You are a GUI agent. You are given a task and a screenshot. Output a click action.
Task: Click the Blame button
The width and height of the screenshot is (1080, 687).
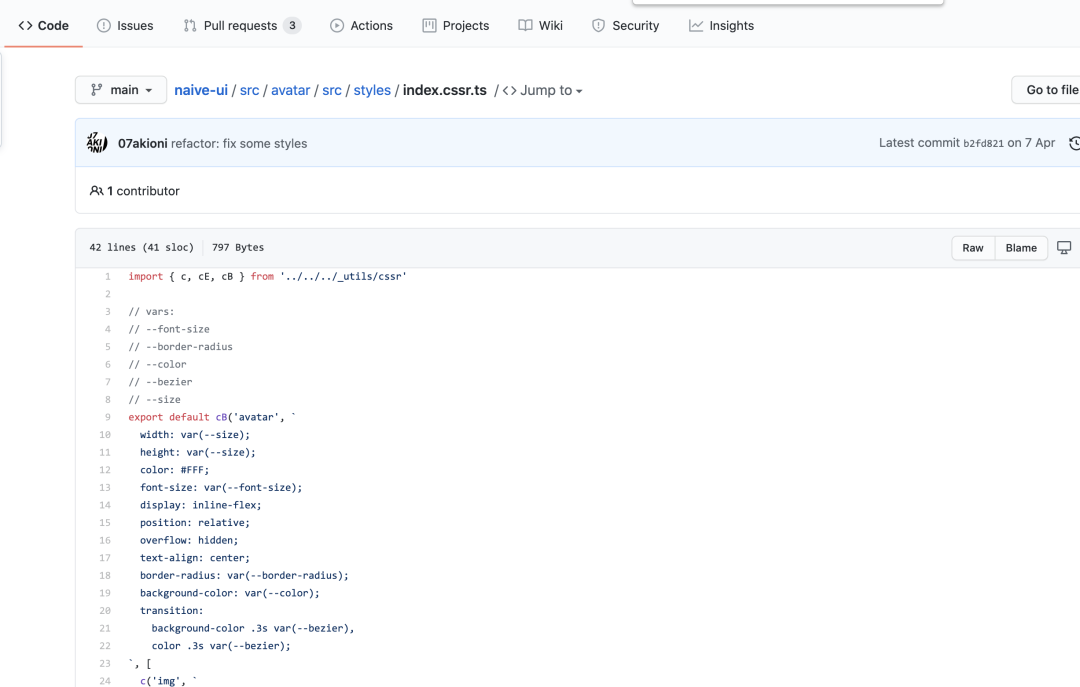pos(1021,248)
